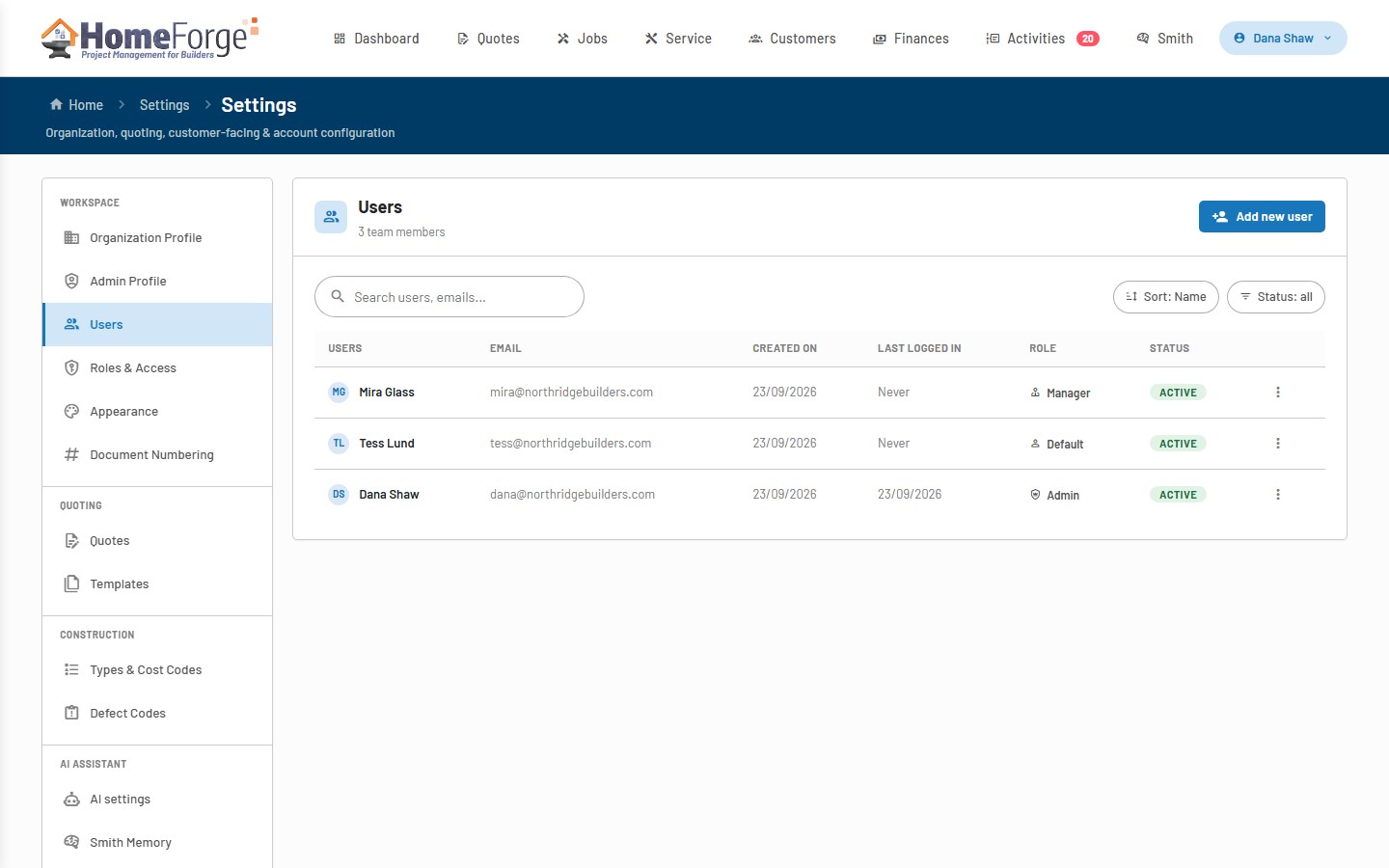This screenshot has height=868, width=1389.
Task: Open Templates settings
Action: (x=157, y=584)
